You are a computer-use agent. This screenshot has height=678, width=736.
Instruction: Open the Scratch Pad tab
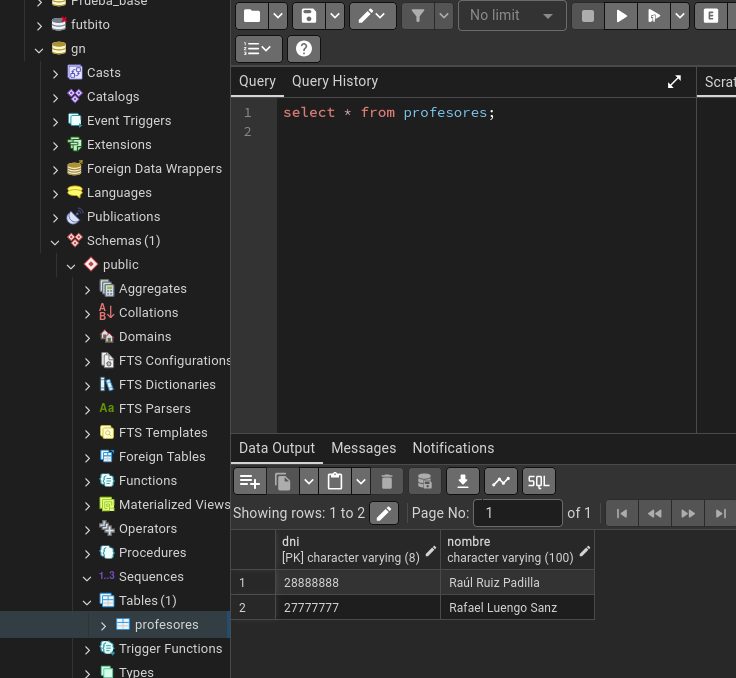click(719, 82)
